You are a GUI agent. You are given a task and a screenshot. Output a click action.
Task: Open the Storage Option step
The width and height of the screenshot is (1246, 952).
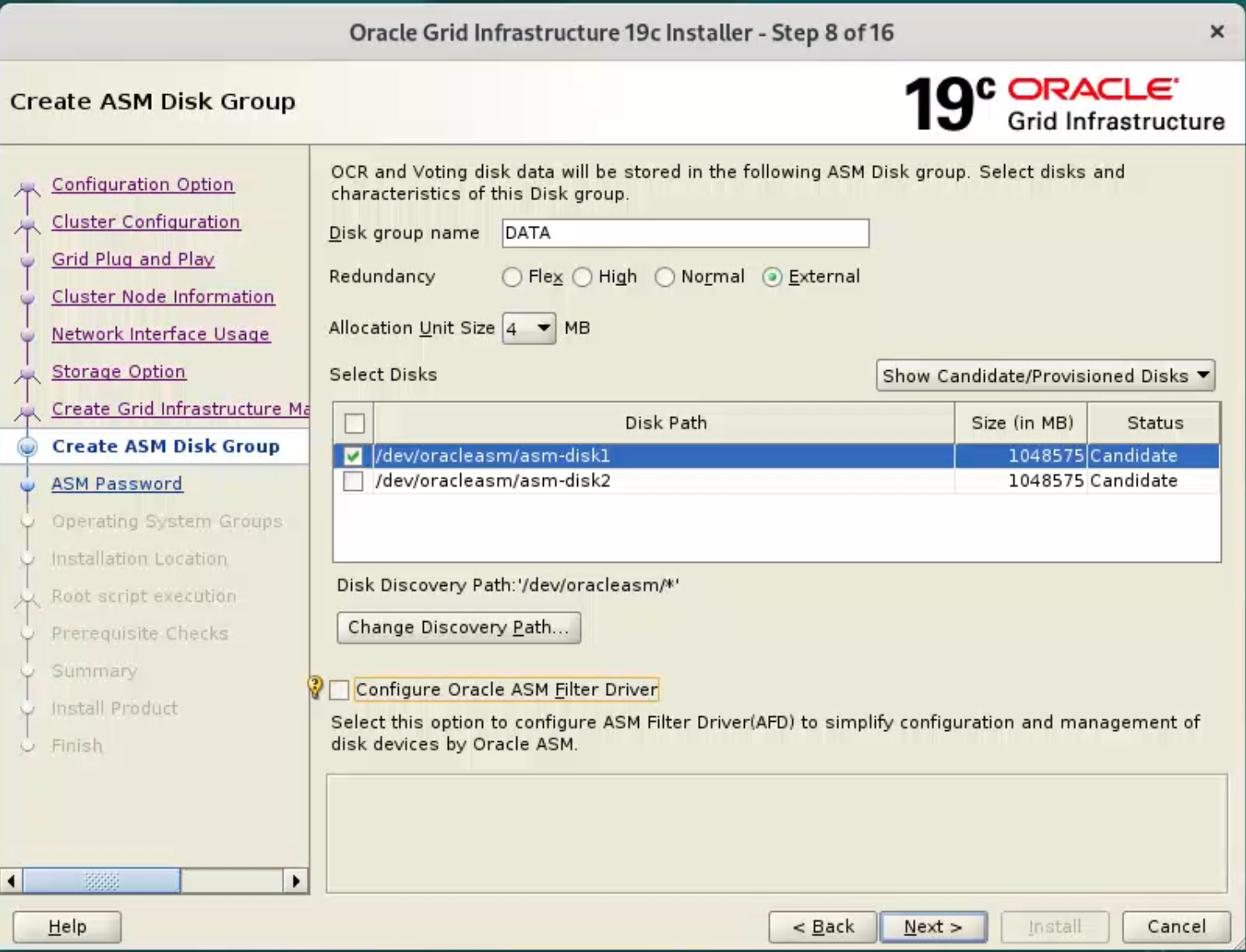point(118,372)
